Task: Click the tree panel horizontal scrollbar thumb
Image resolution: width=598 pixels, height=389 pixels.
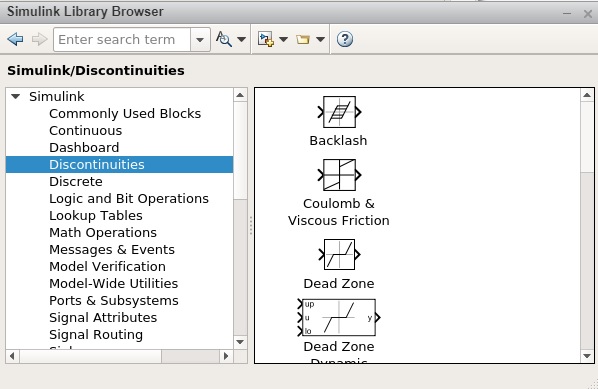Action: [90, 356]
